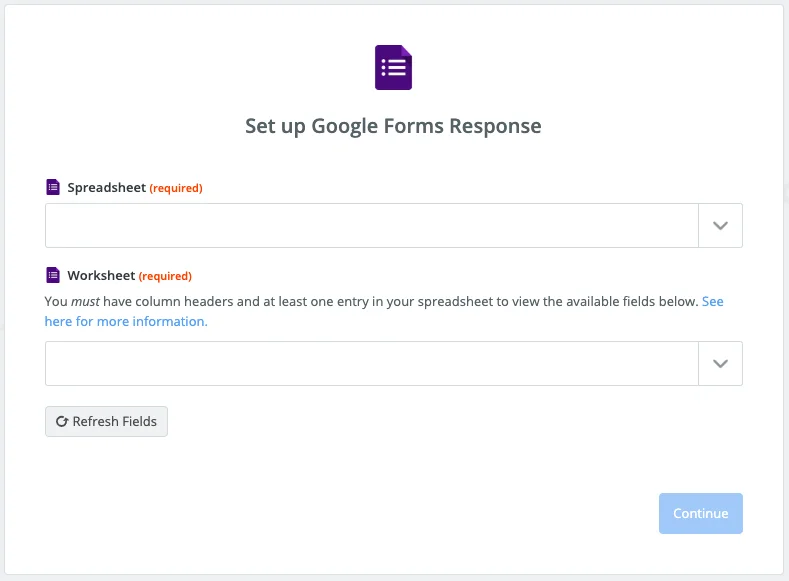Image resolution: width=789 pixels, height=581 pixels.
Task: Open 'See here for more information' link
Action: pyautogui.click(x=126, y=321)
